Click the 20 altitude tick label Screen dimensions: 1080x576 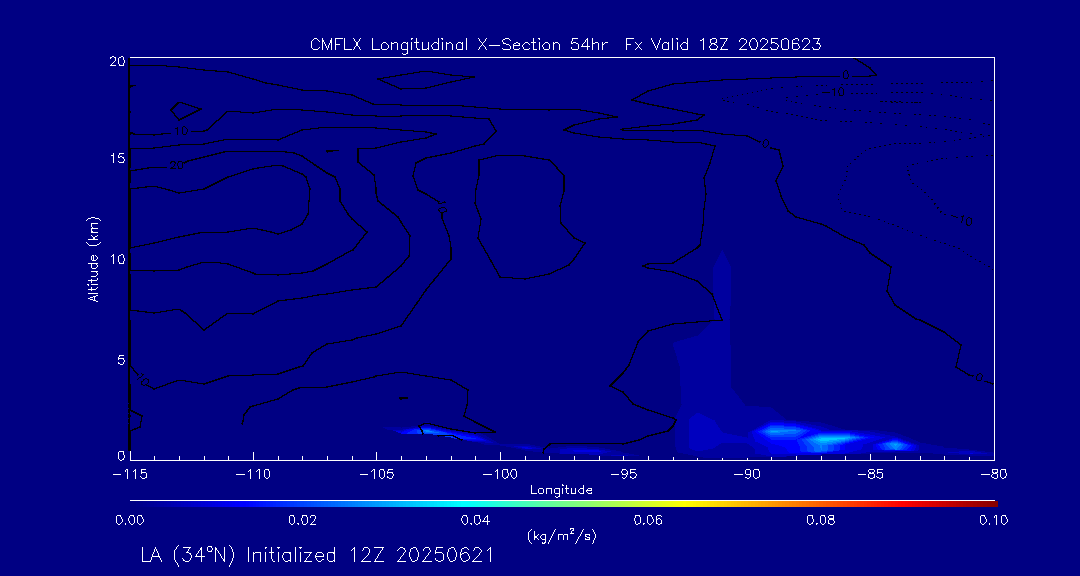tap(116, 61)
